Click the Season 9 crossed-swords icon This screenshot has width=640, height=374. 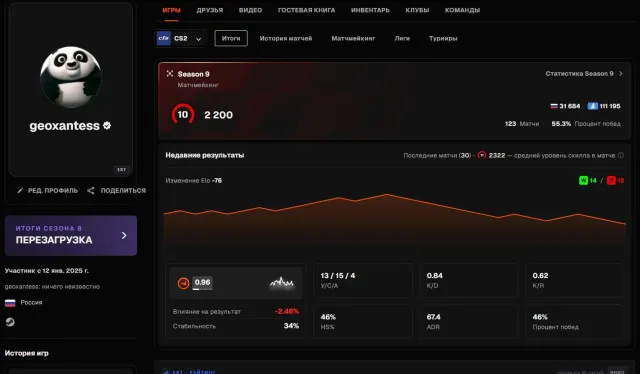[170, 73]
